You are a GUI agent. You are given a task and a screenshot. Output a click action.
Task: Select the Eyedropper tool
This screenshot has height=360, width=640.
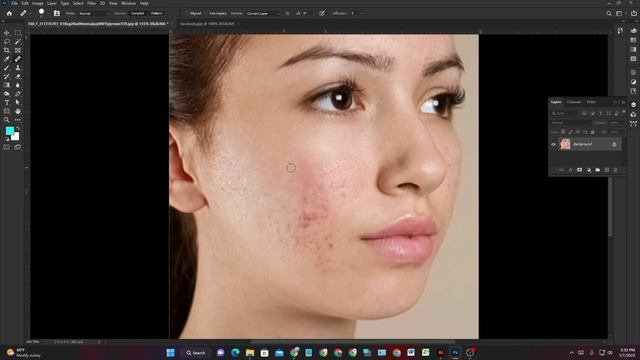(x=7, y=59)
